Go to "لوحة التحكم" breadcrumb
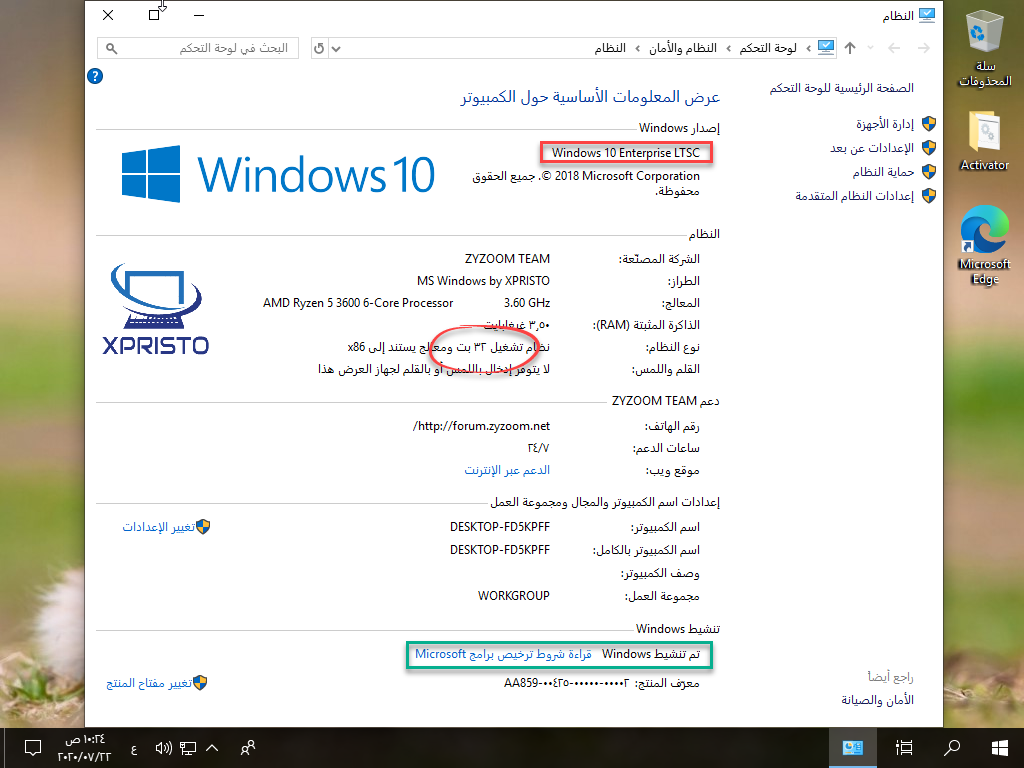 (x=768, y=48)
